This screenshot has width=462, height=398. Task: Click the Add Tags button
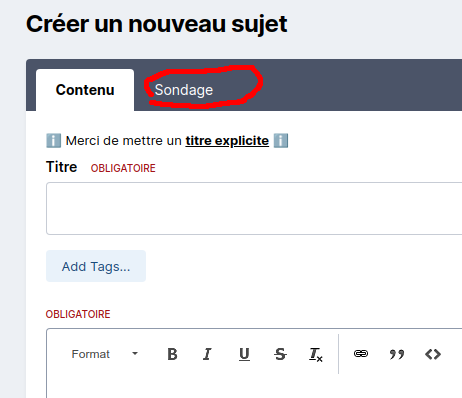[96, 266]
